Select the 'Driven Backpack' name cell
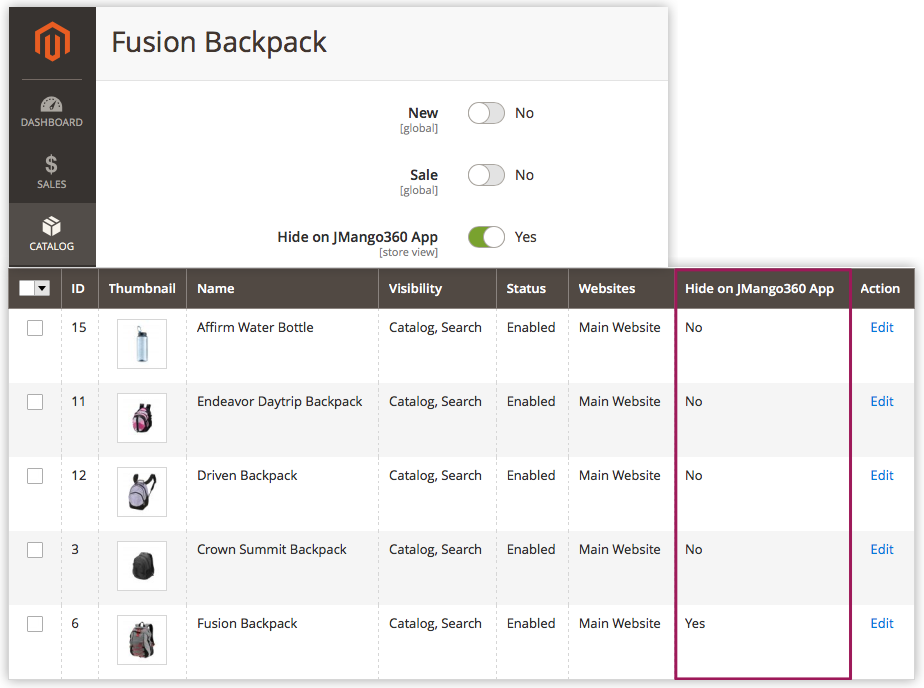Image resolution: width=924 pixels, height=688 pixels. (247, 475)
